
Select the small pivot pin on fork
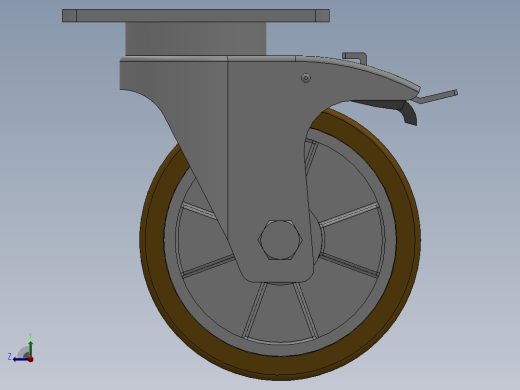[306, 78]
